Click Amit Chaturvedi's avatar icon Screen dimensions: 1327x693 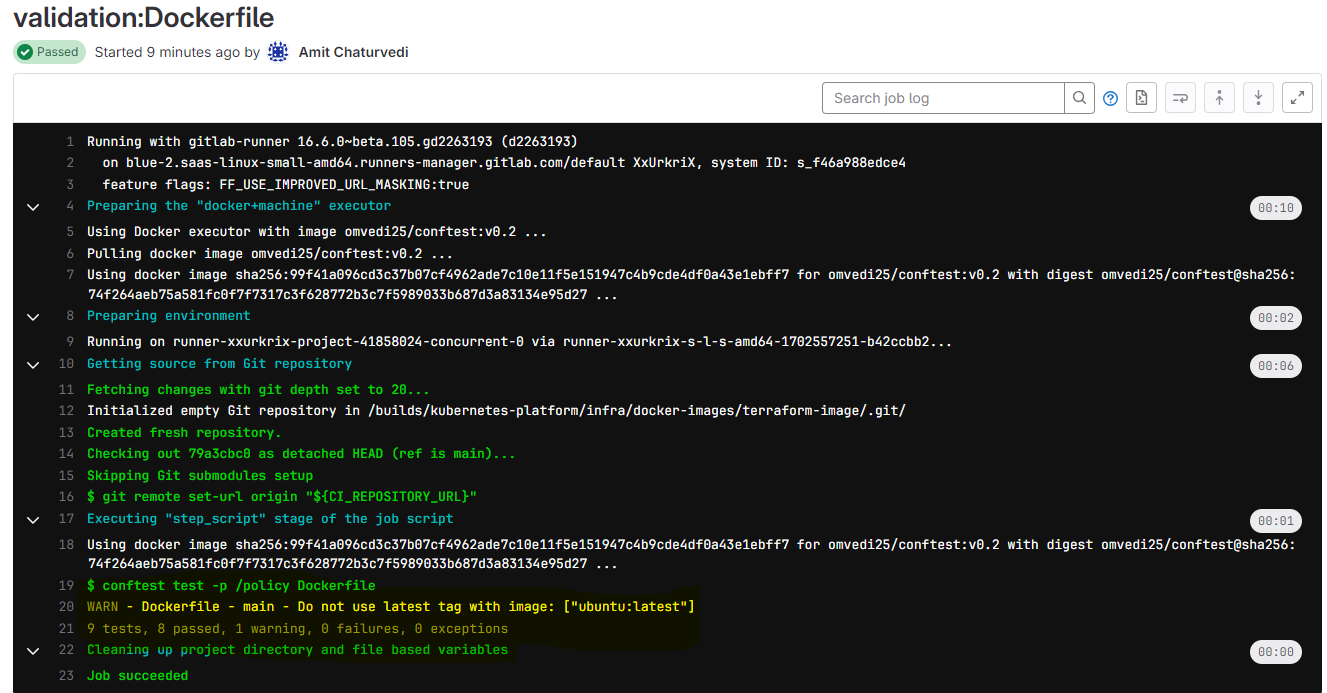(x=279, y=52)
